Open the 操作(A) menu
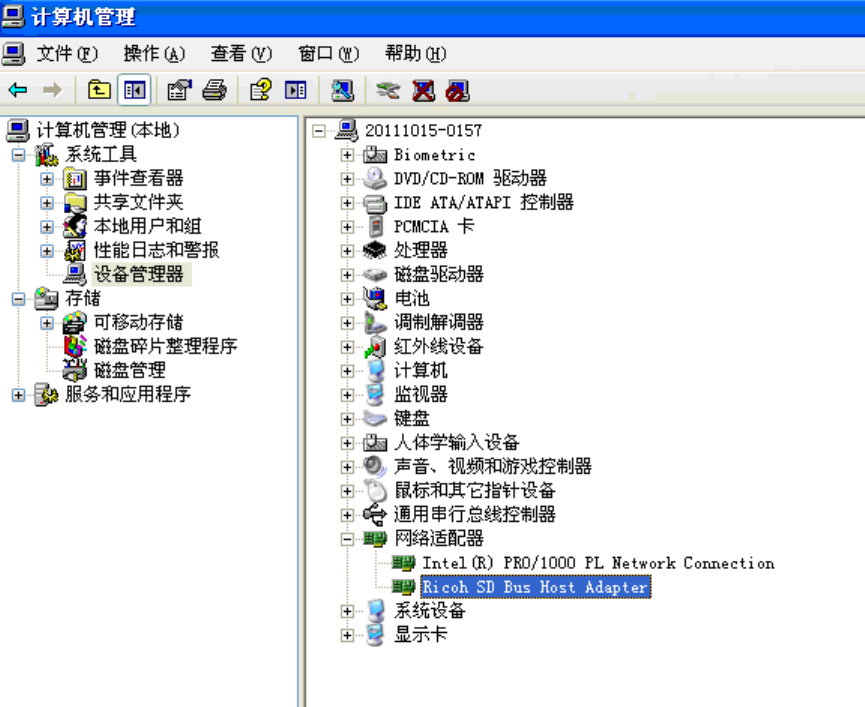This screenshot has width=865, height=707. tap(154, 53)
